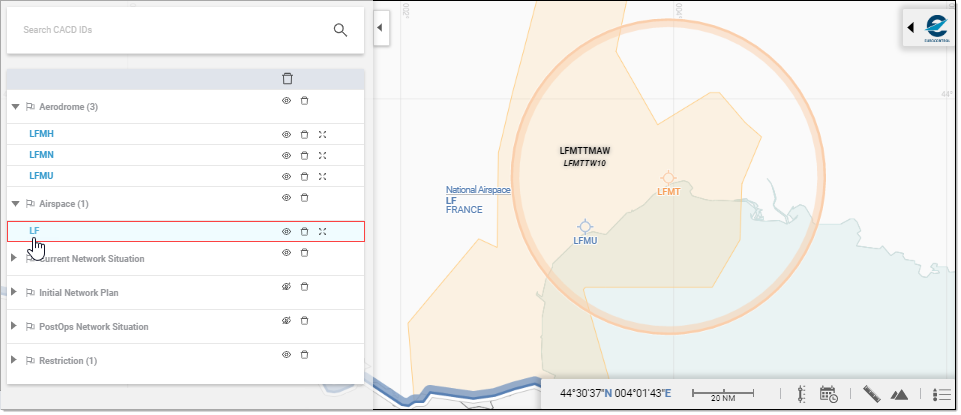Hide the LFMU aerodrome layer
This screenshot has height=415, width=961.
click(286, 176)
